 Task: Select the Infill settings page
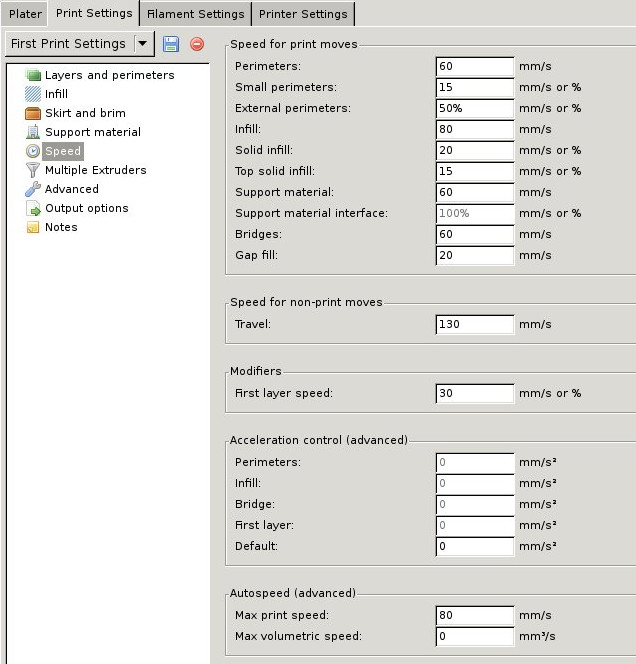56,94
